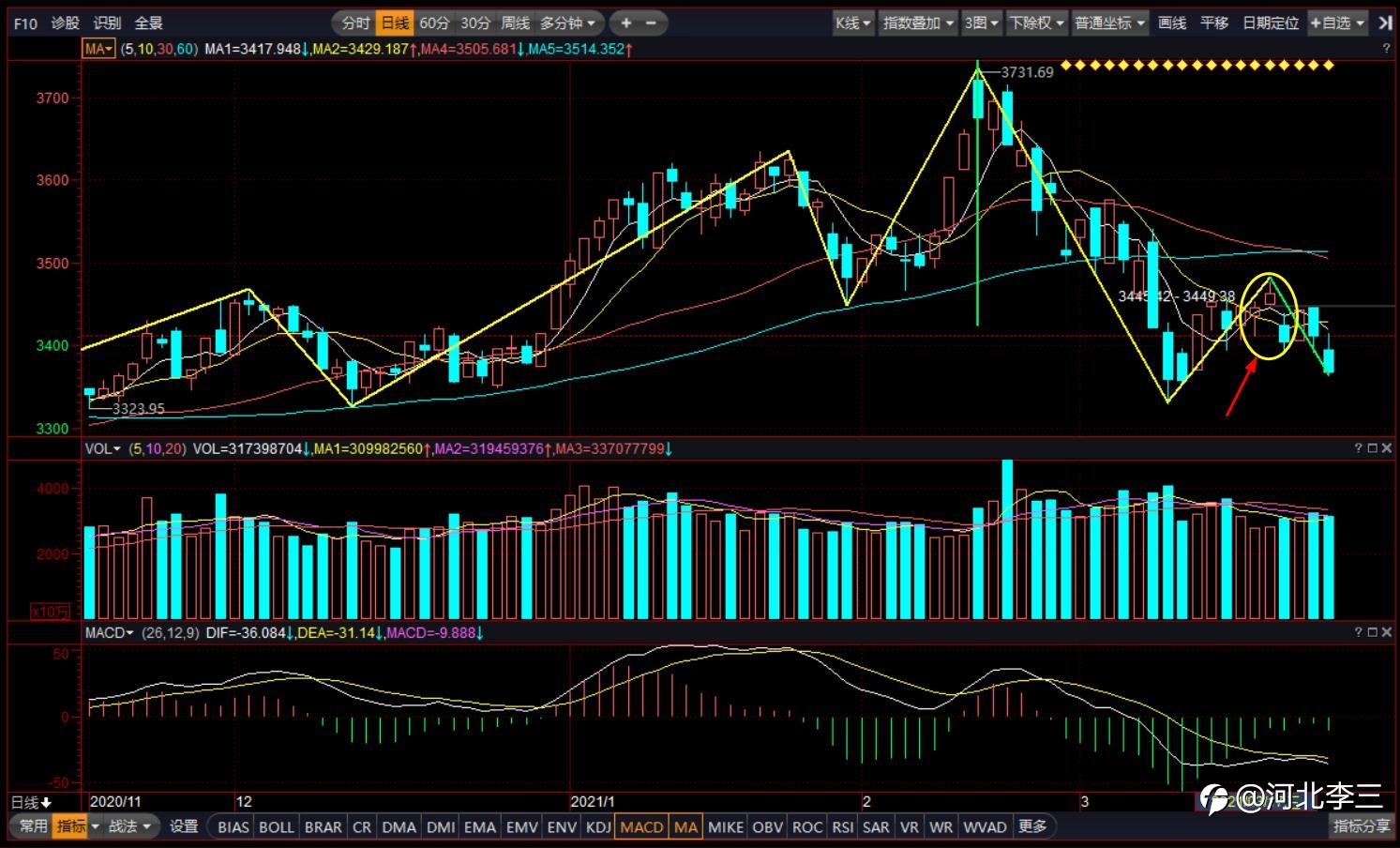Click the 画线 drawing button
The image size is (1400, 848).
tap(1172, 23)
